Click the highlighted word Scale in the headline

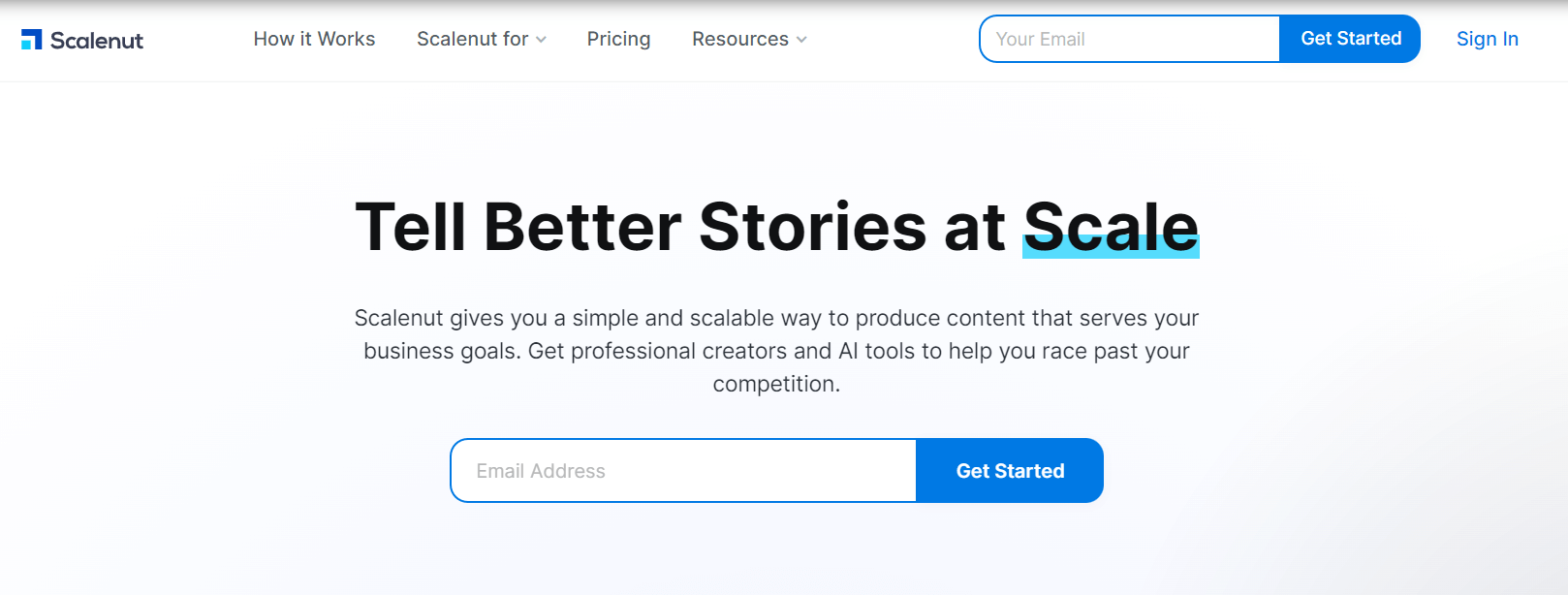coord(1111,227)
